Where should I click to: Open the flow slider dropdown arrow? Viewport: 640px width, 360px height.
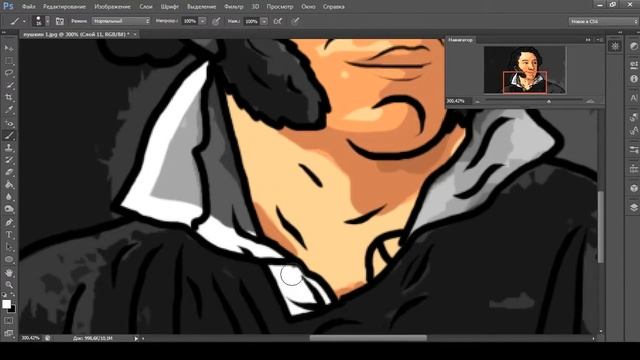[264, 21]
